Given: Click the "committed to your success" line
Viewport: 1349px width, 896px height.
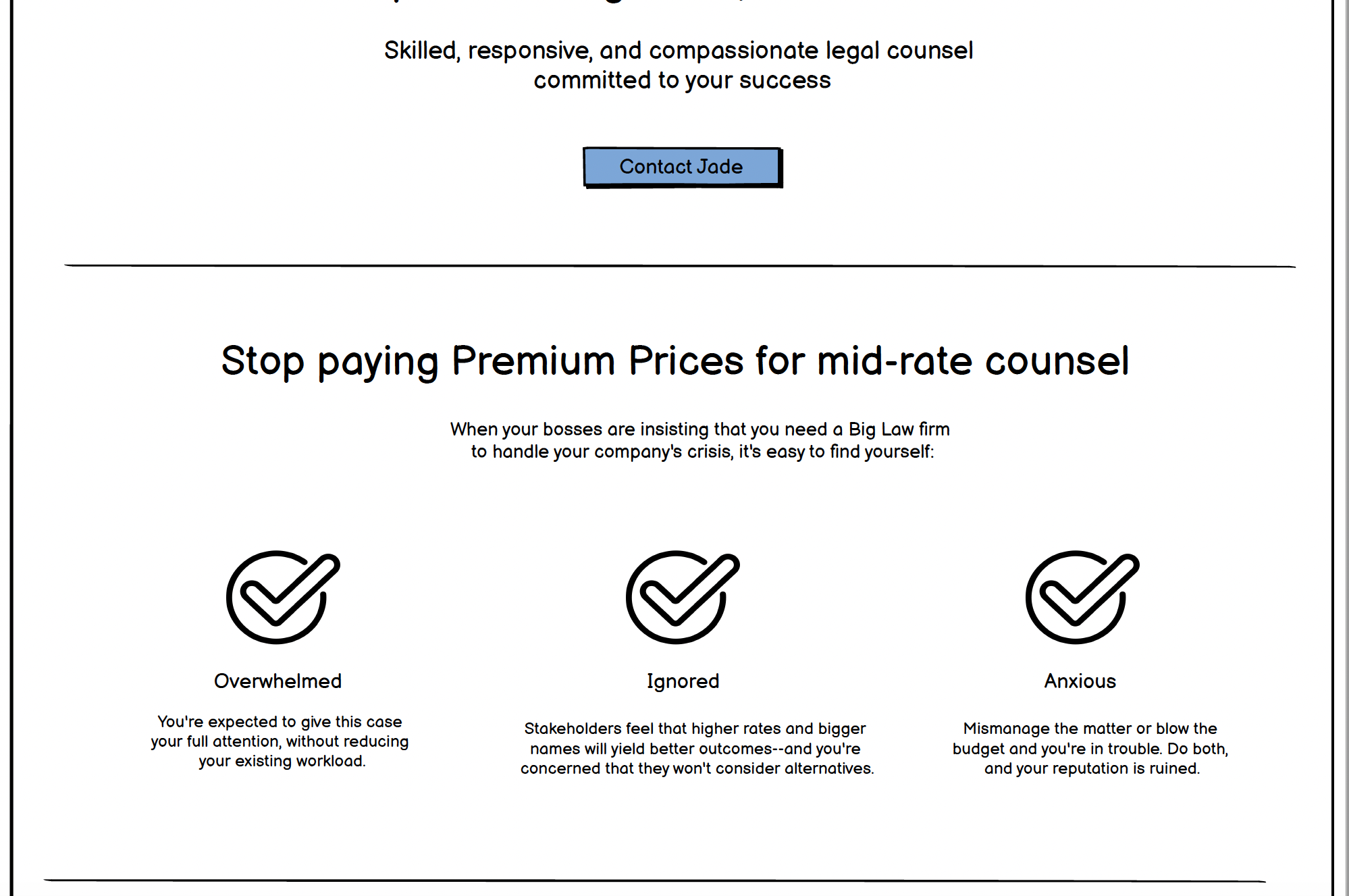Looking at the screenshot, I should click(x=682, y=80).
